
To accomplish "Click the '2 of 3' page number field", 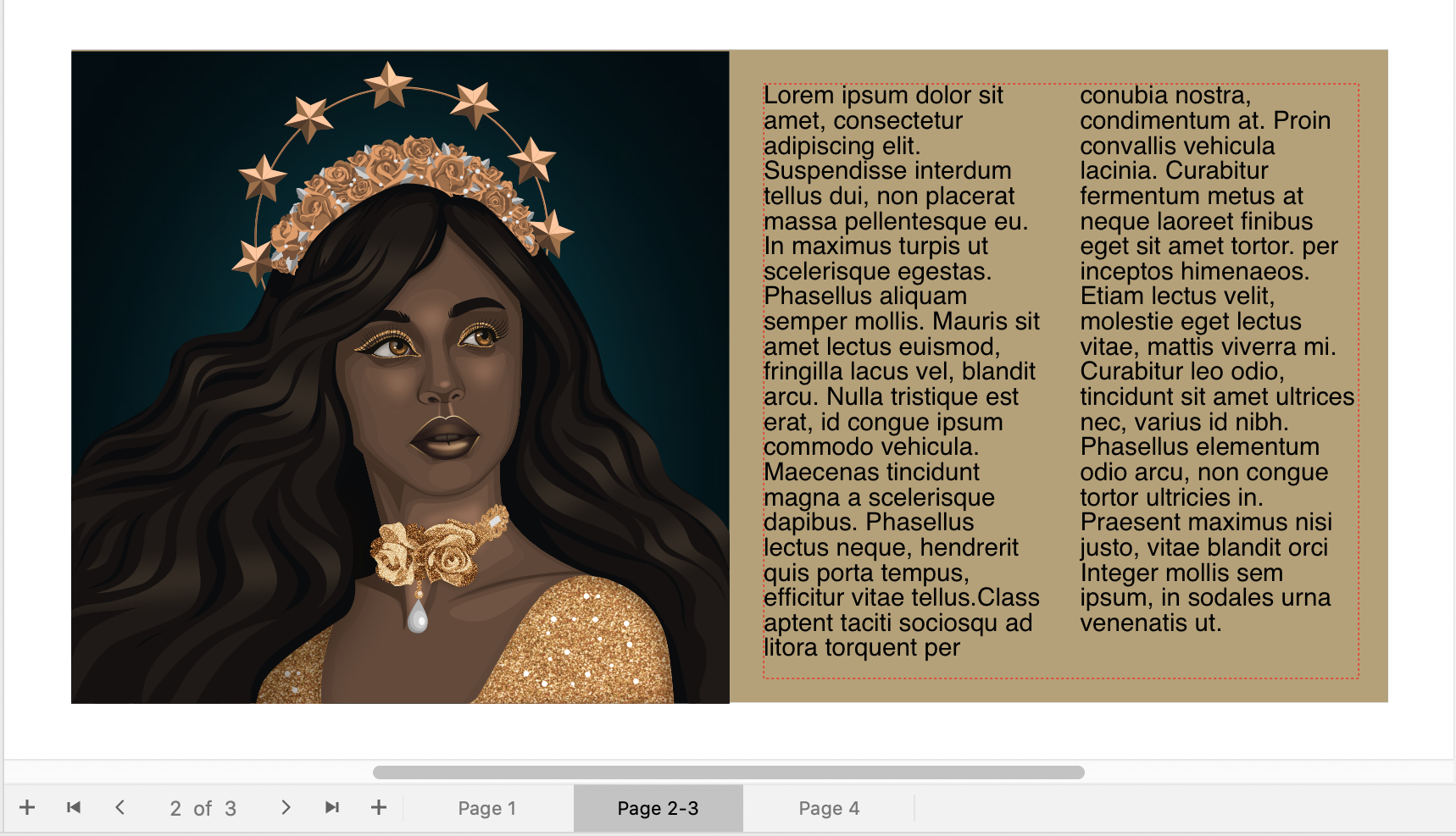I will click(203, 809).
